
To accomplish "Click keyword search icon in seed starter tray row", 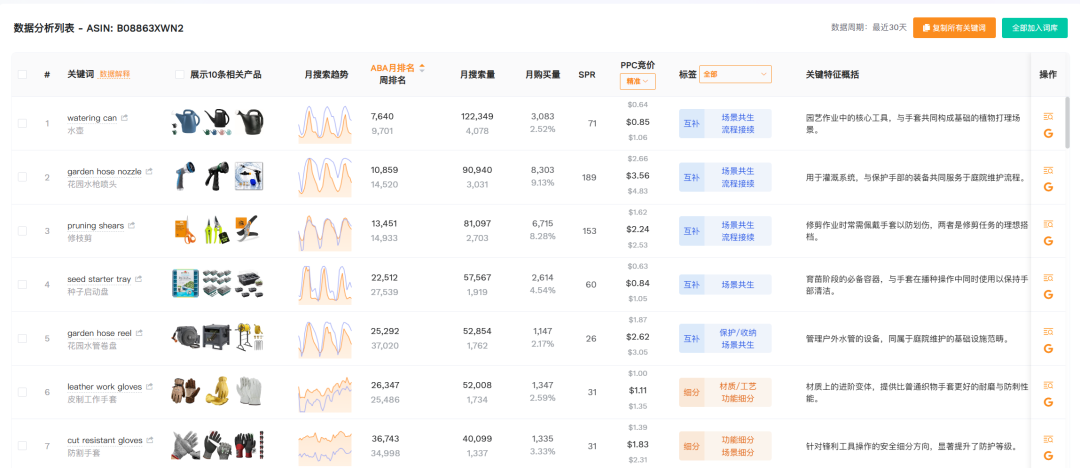I will pyautogui.click(x=1048, y=278).
